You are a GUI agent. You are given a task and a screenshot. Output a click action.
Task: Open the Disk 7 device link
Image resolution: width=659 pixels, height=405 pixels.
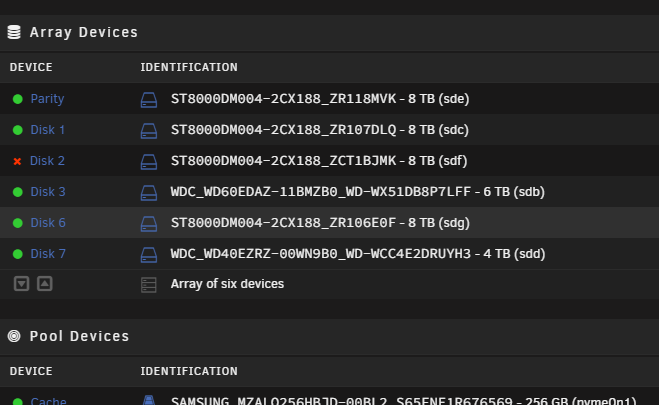click(48, 254)
